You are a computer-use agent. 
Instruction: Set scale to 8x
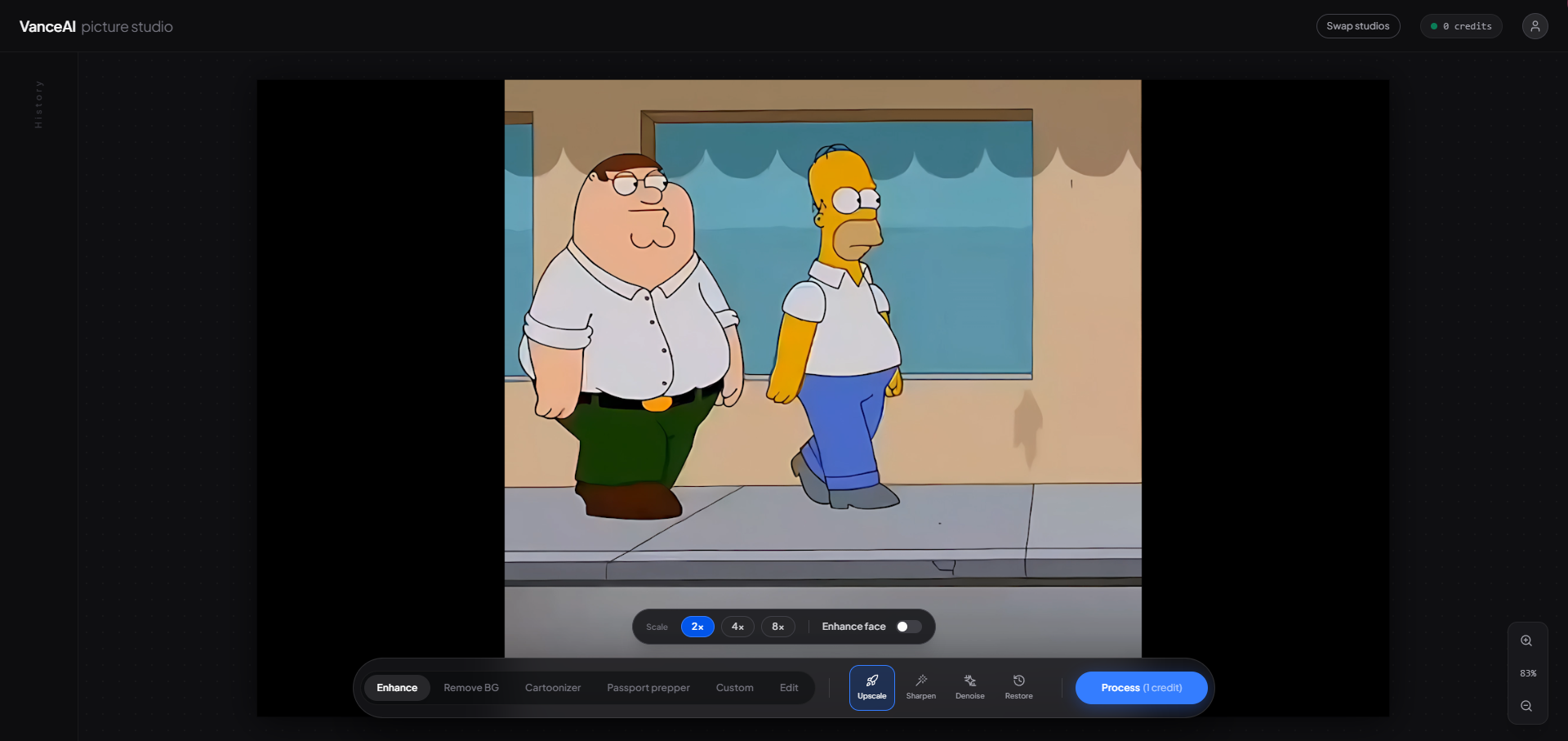[x=777, y=627]
